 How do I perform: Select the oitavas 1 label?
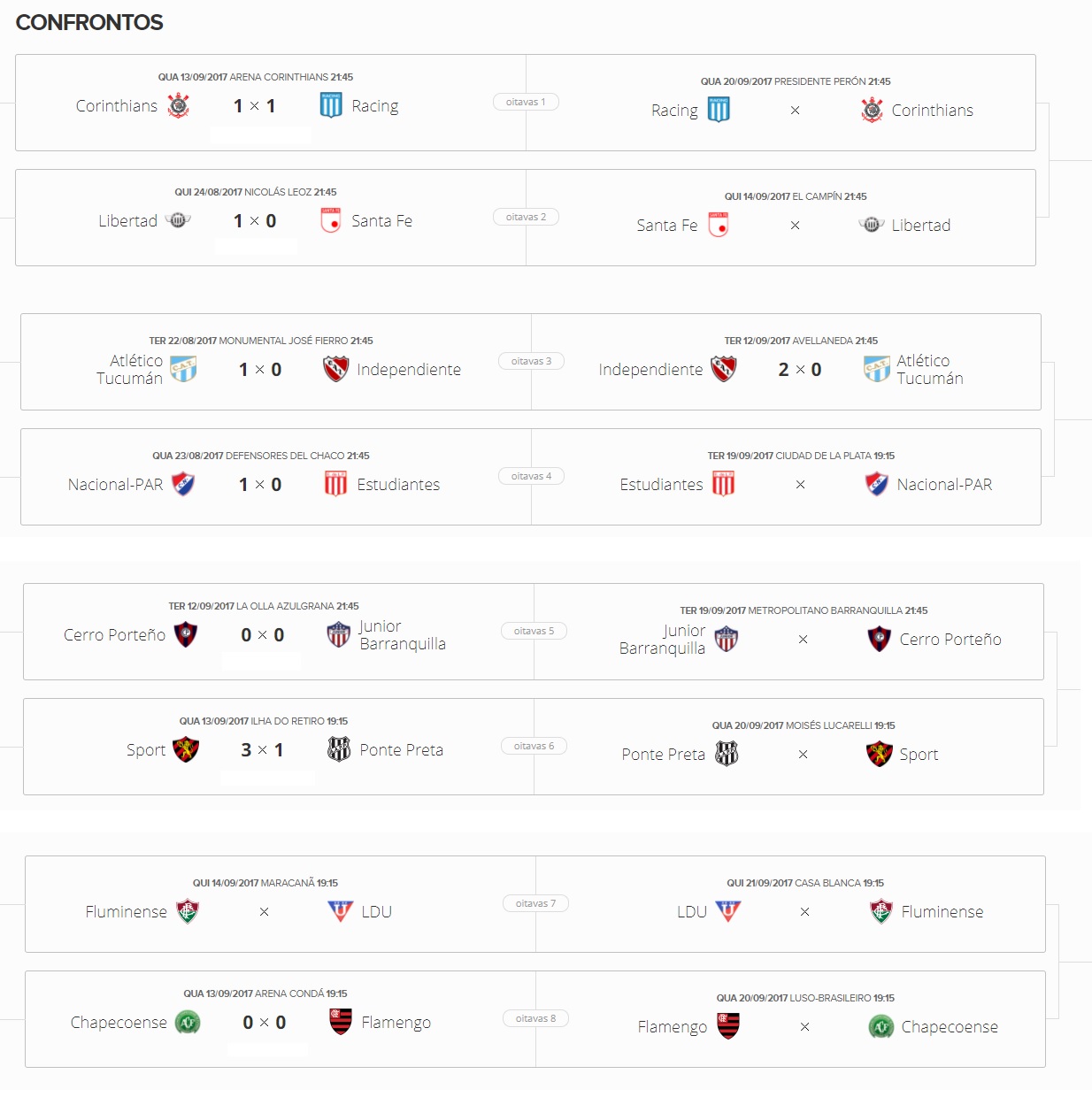coord(526,102)
